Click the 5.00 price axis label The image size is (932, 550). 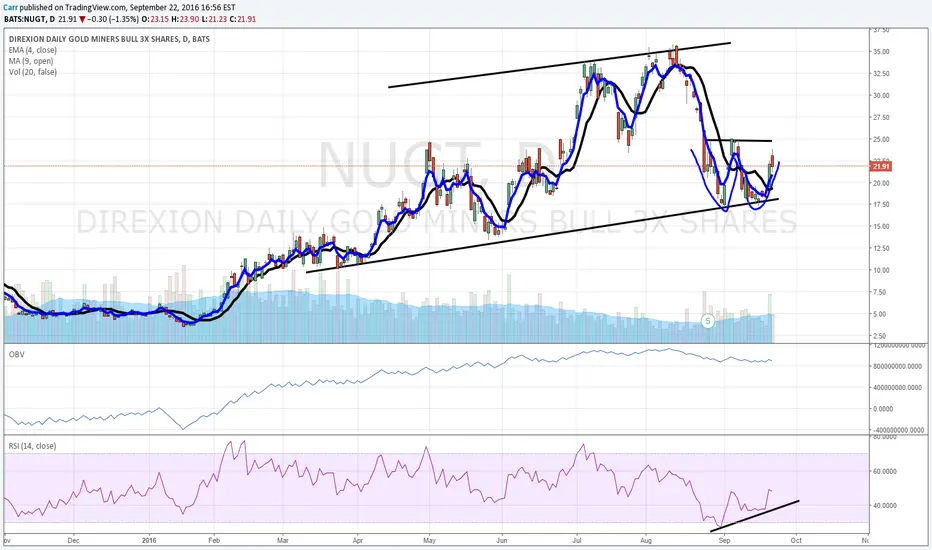(880, 314)
